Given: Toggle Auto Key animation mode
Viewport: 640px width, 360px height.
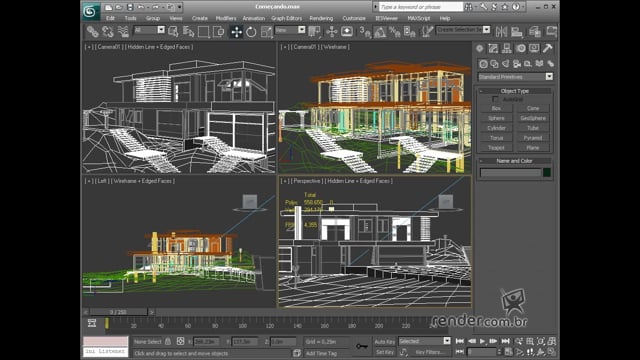Looking at the screenshot, I should (384, 341).
